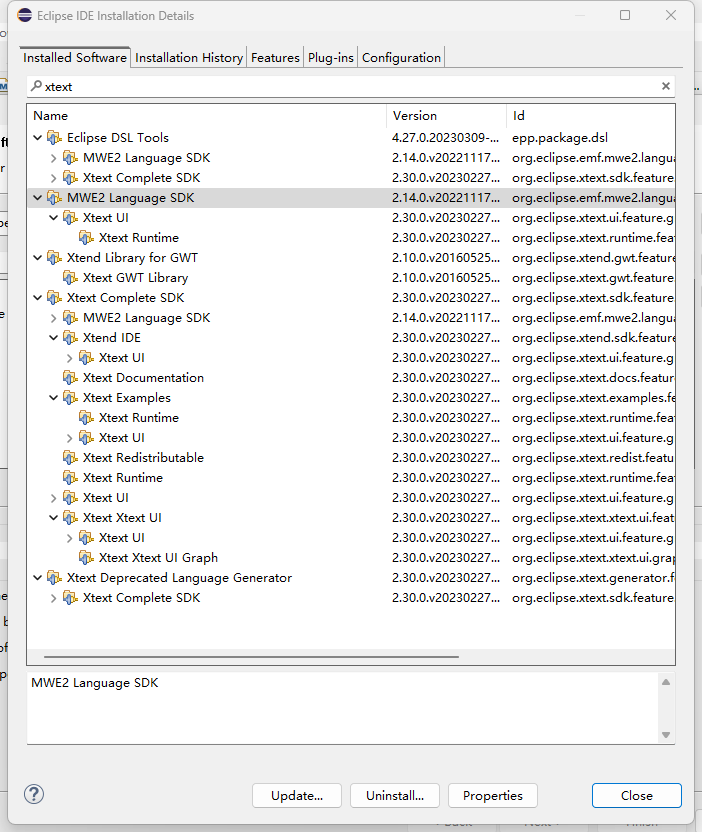Collapse the Xtext Xtext UI node
702x832 pixels.
[54, 518]
